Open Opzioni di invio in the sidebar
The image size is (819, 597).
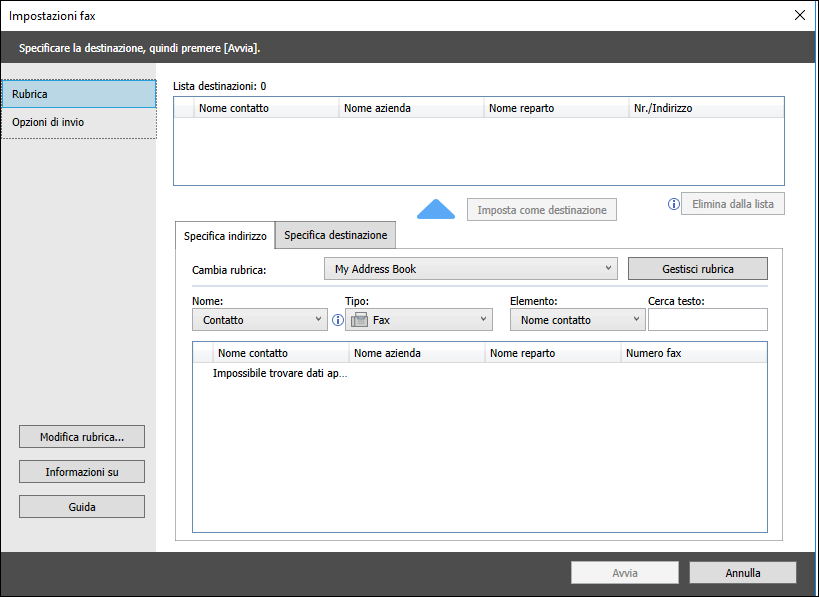[x=79, y=122]
